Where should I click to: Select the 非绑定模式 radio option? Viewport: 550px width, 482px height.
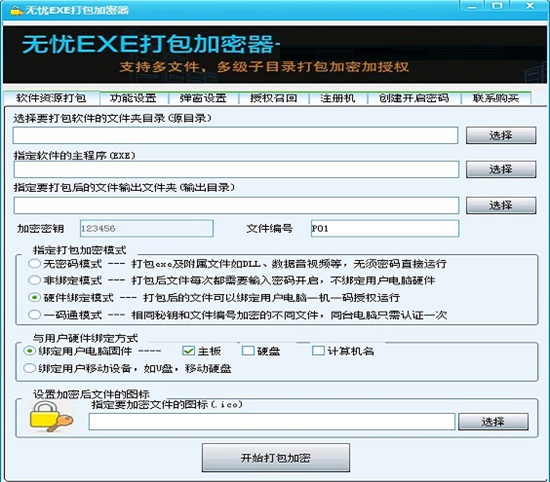(34, 280)
